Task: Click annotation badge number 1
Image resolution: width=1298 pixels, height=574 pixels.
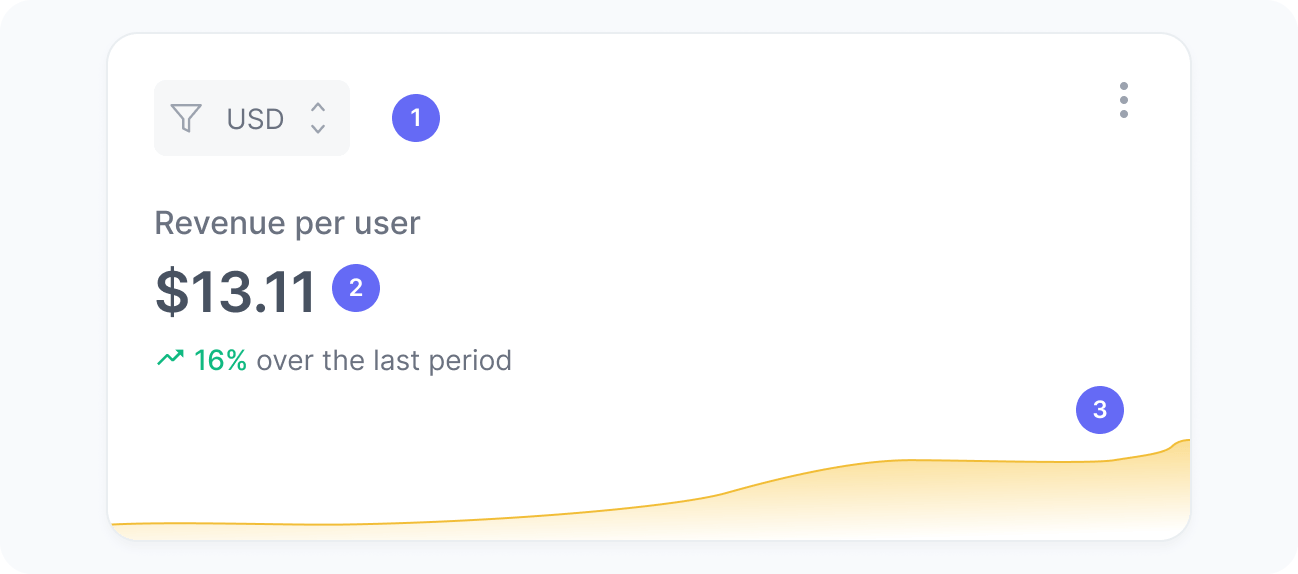Action: [x=416, y=118]
